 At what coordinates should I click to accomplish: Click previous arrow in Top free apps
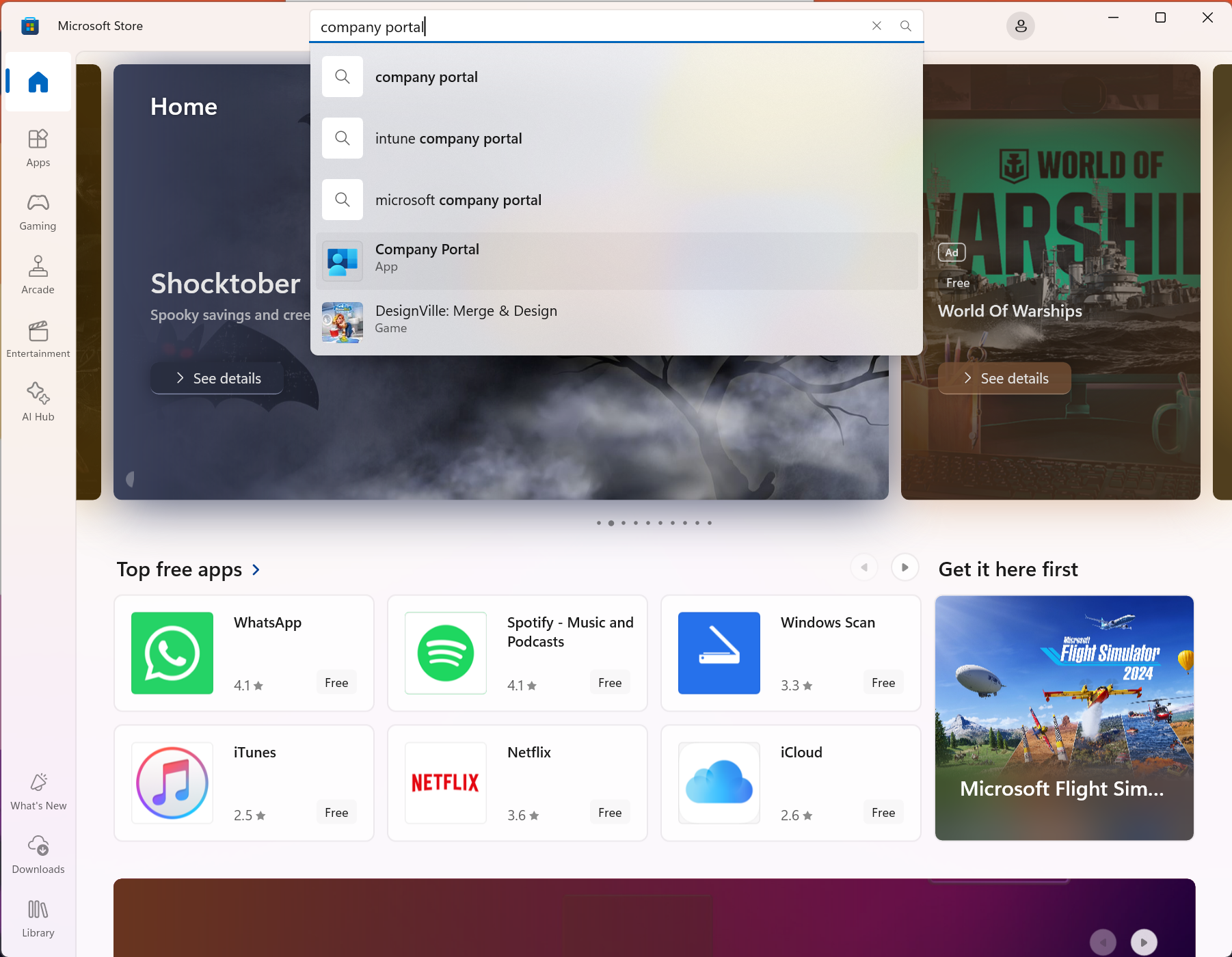(x=864, y=567)
